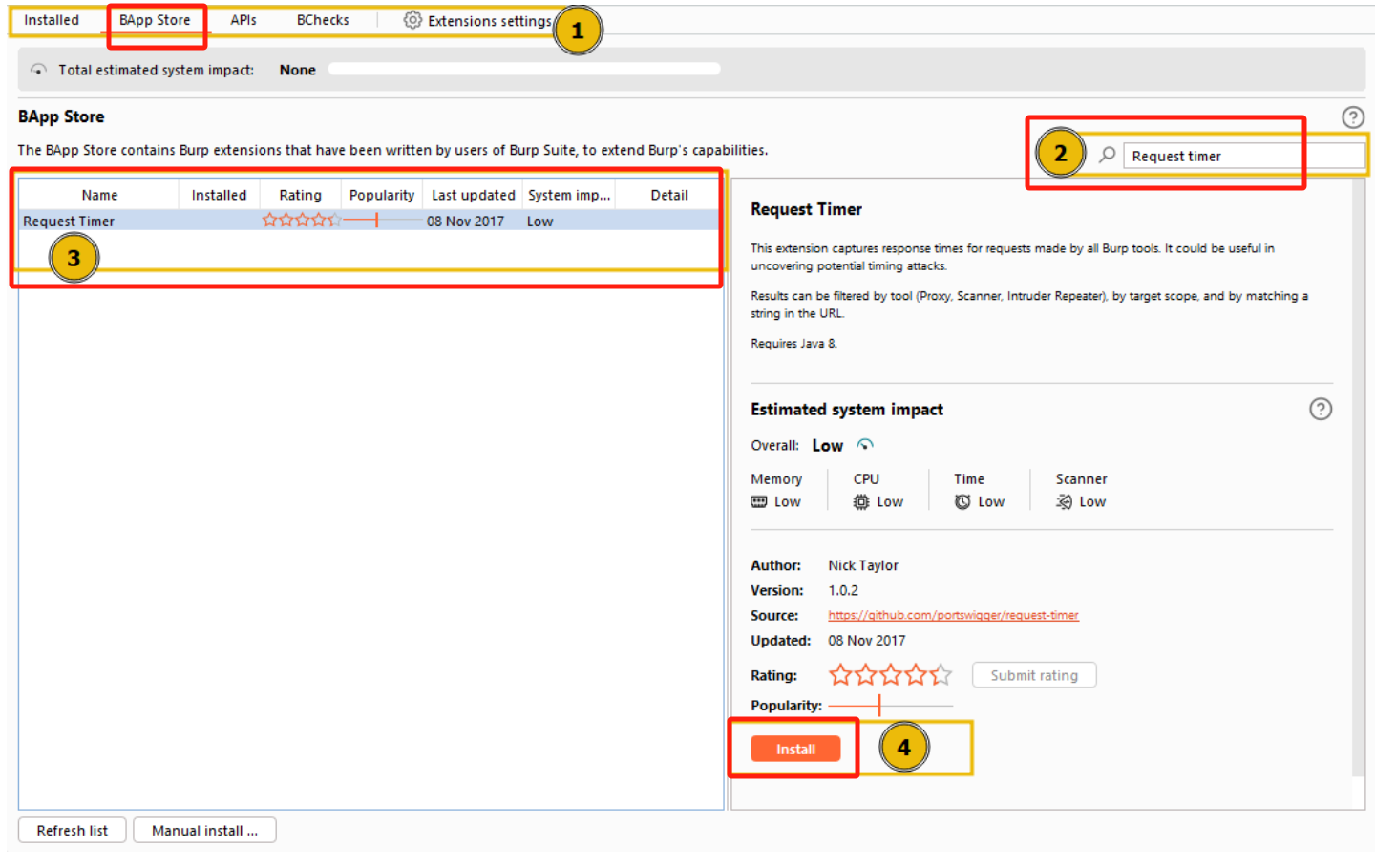Click the BApp Store help question mark icon
The height and width of the screenshot is (868, 1375).
[1352, 117]
